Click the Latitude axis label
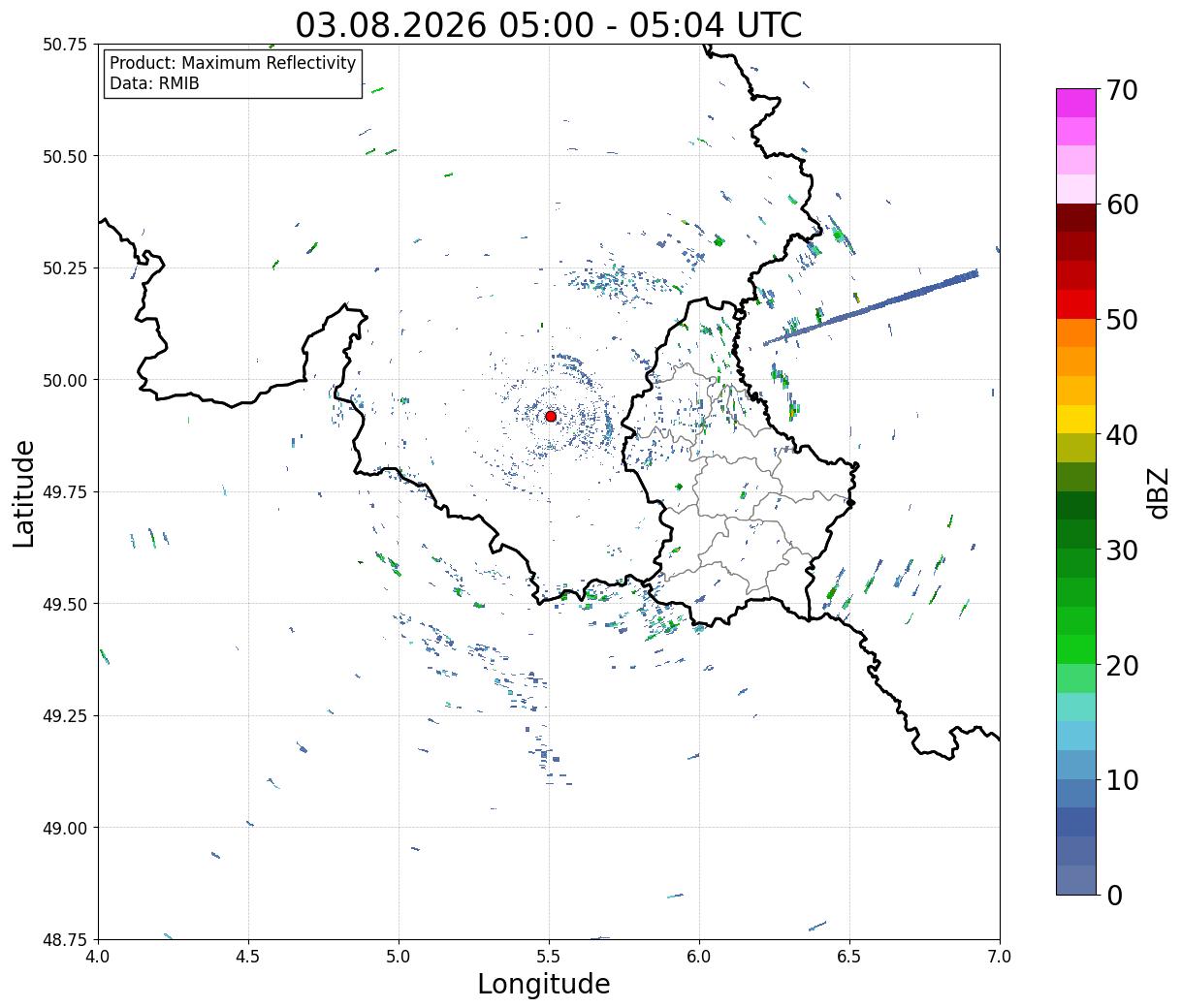Screen dimensions: 1182x1008 [x=24, y=493]
